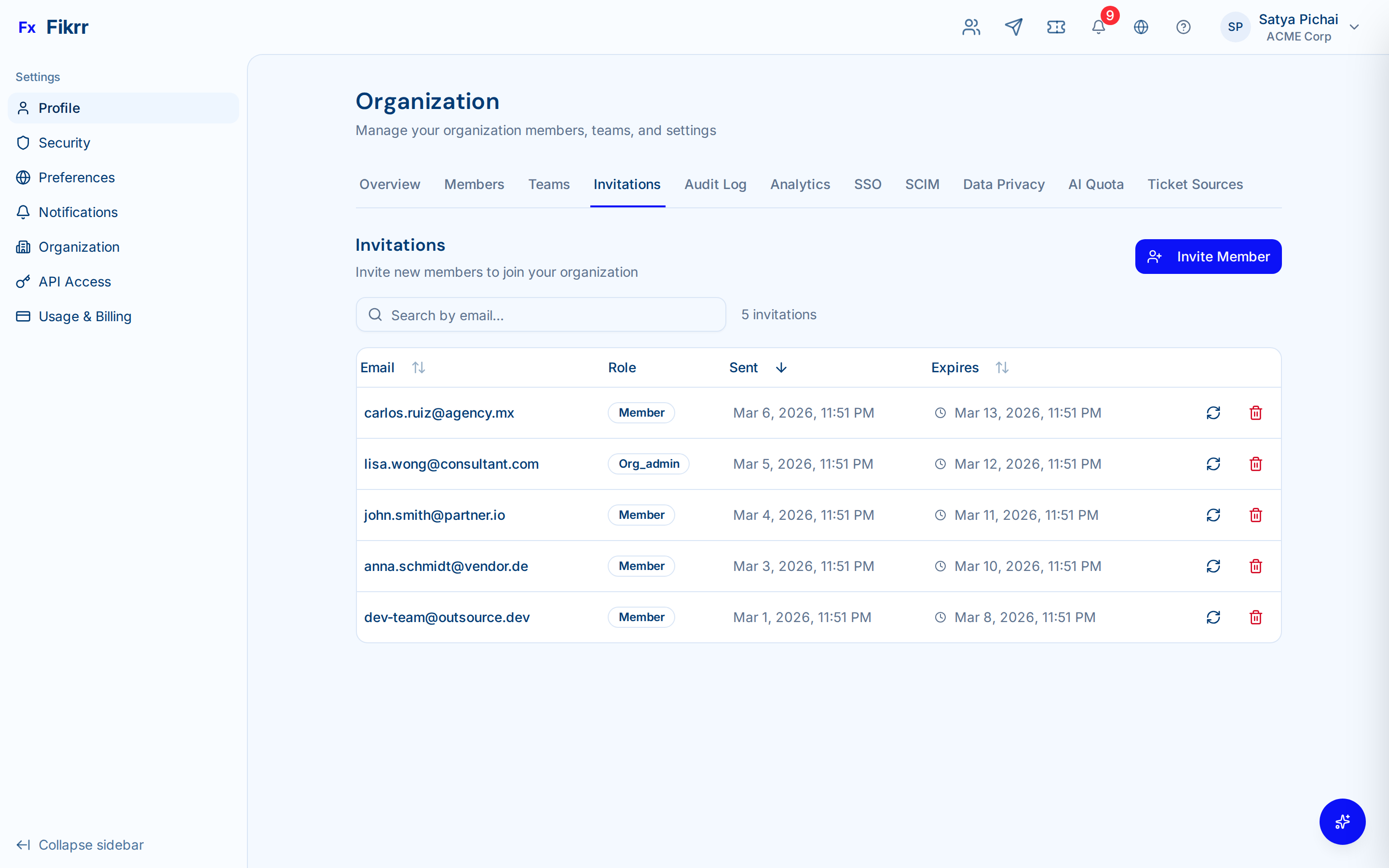Screen dimensions: 1389x868
Task: Resend invitation for anna.schmidt@vendor.de
Action: (x=1213, y=566)
